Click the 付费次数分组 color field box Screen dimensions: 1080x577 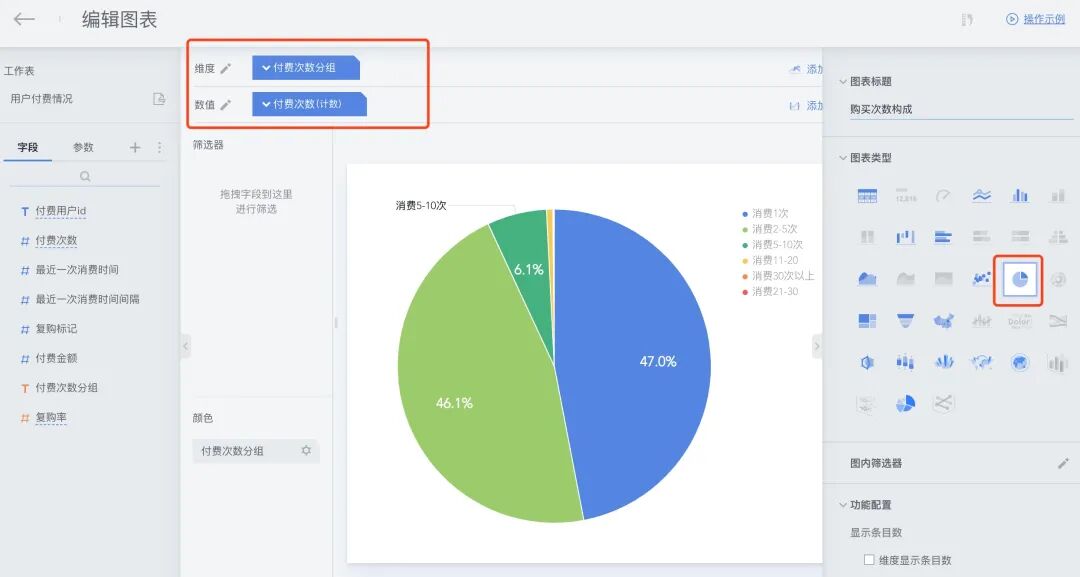(256, 451)
